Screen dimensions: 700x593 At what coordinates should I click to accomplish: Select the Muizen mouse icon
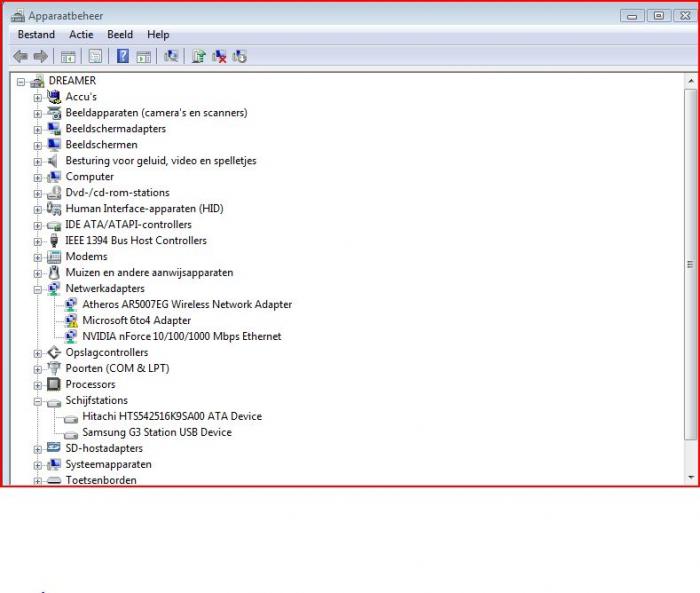point(54,272)
